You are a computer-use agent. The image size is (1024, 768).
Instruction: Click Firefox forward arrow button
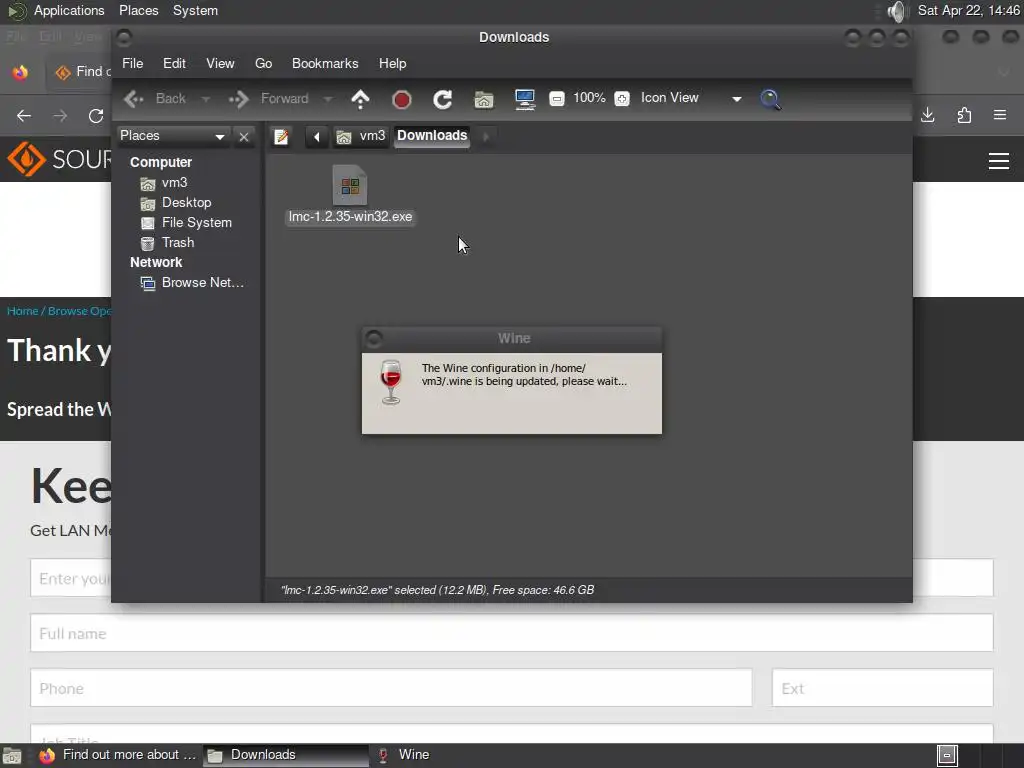tap(60, 116)
